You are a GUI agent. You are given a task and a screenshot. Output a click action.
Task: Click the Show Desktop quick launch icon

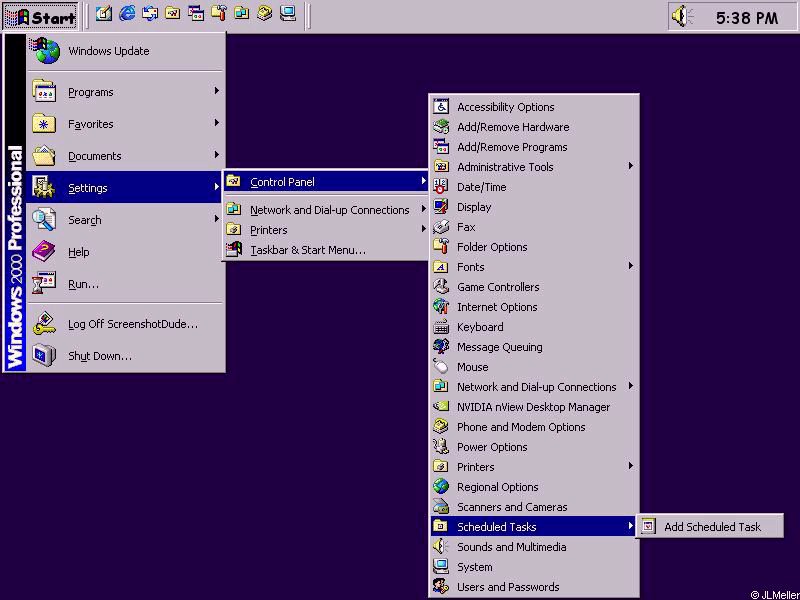click(104, 14)
